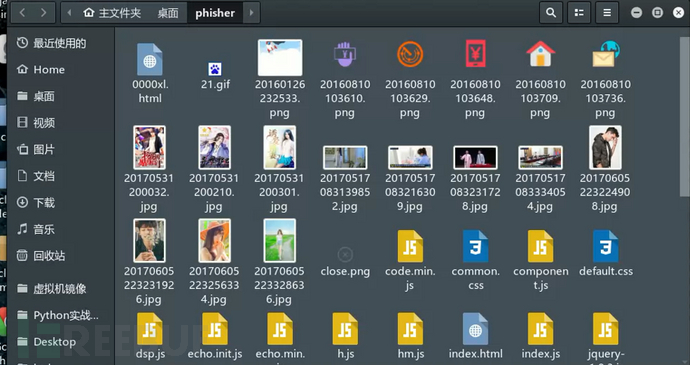Image resolution: width=690 pixels, height=365 pixels.
Task: Select the 201706052233286 36.jpg thumbnail
Action: [x=280, y=240]
